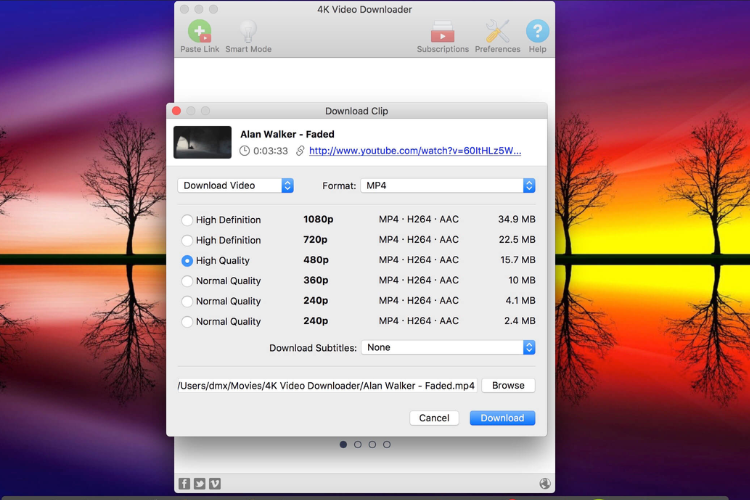Enable Smart Mode lightbulb icon
This screenshot has width=750, height=500.
click(x=248, y=32)
